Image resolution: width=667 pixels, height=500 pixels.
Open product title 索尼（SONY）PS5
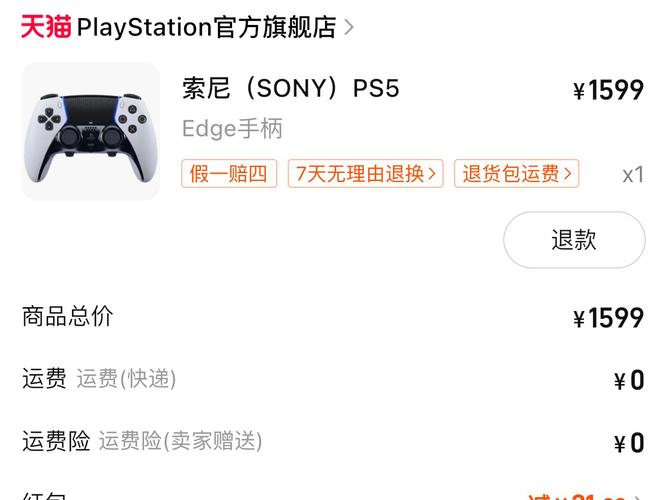pos(290,89)
